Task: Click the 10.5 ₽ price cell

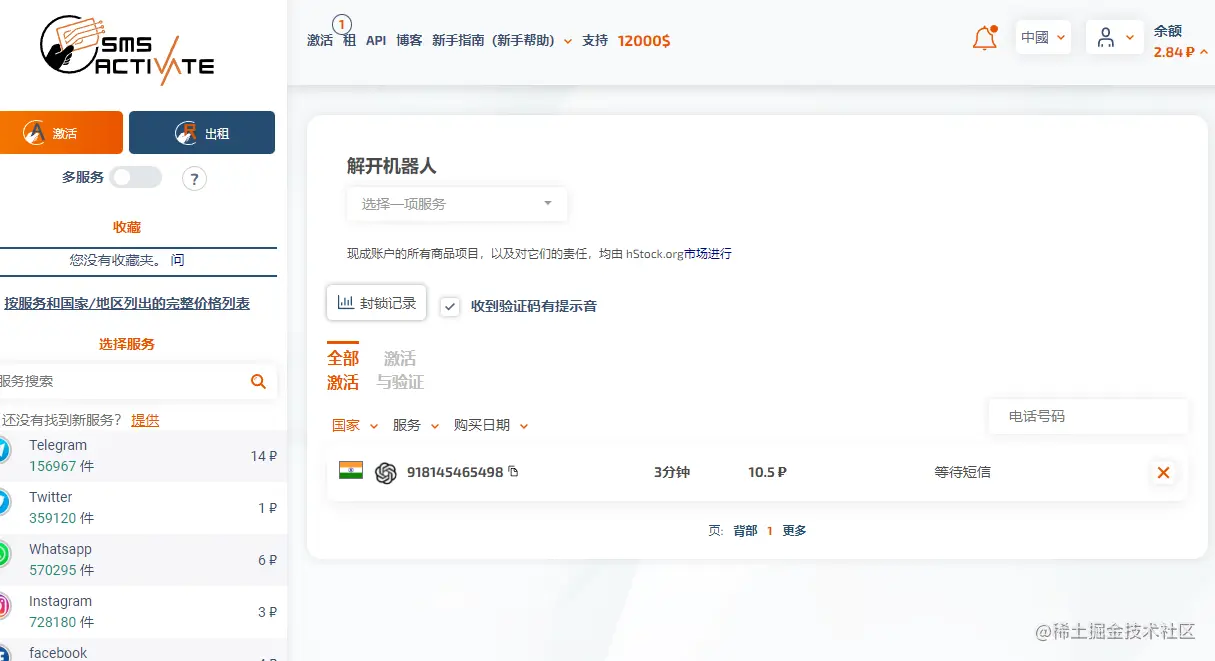Action: (x=767, y=472)
